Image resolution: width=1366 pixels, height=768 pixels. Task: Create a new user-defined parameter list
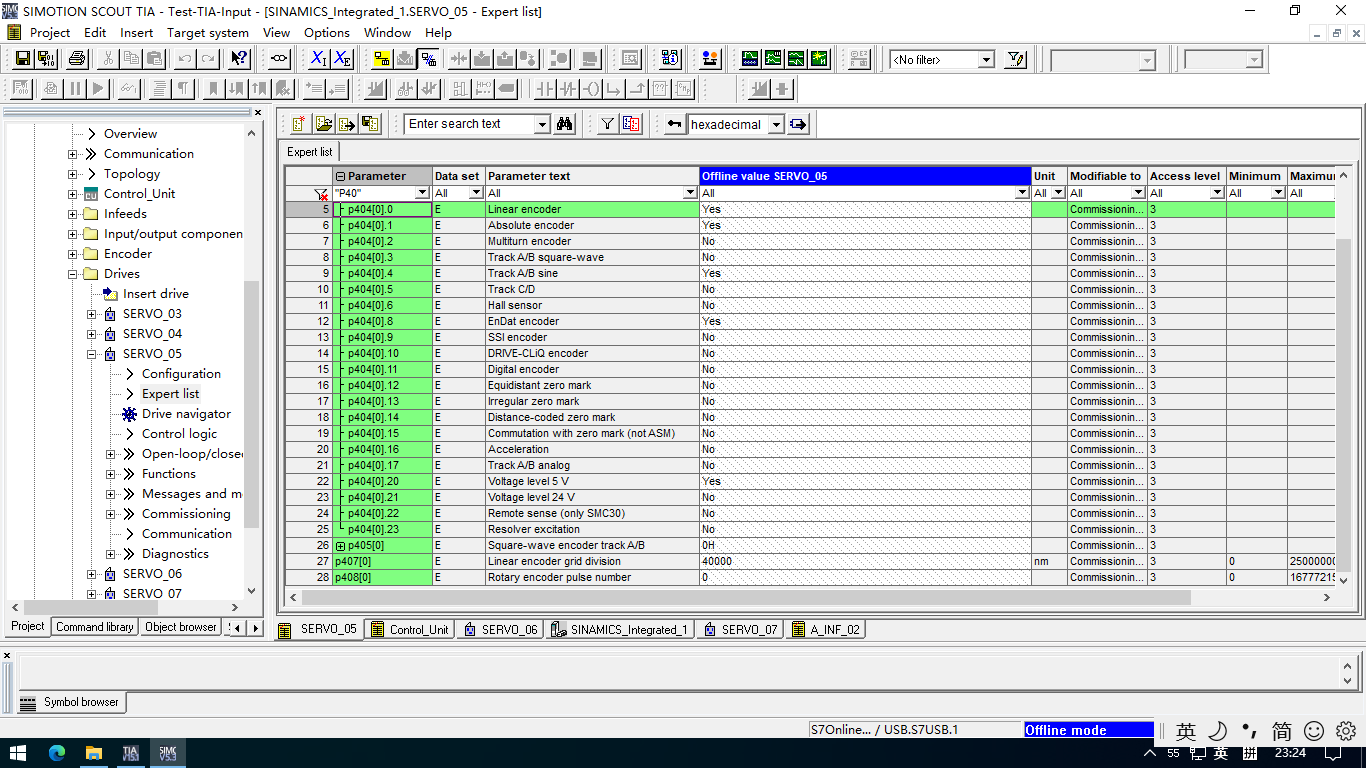click(x=299, y=124)
